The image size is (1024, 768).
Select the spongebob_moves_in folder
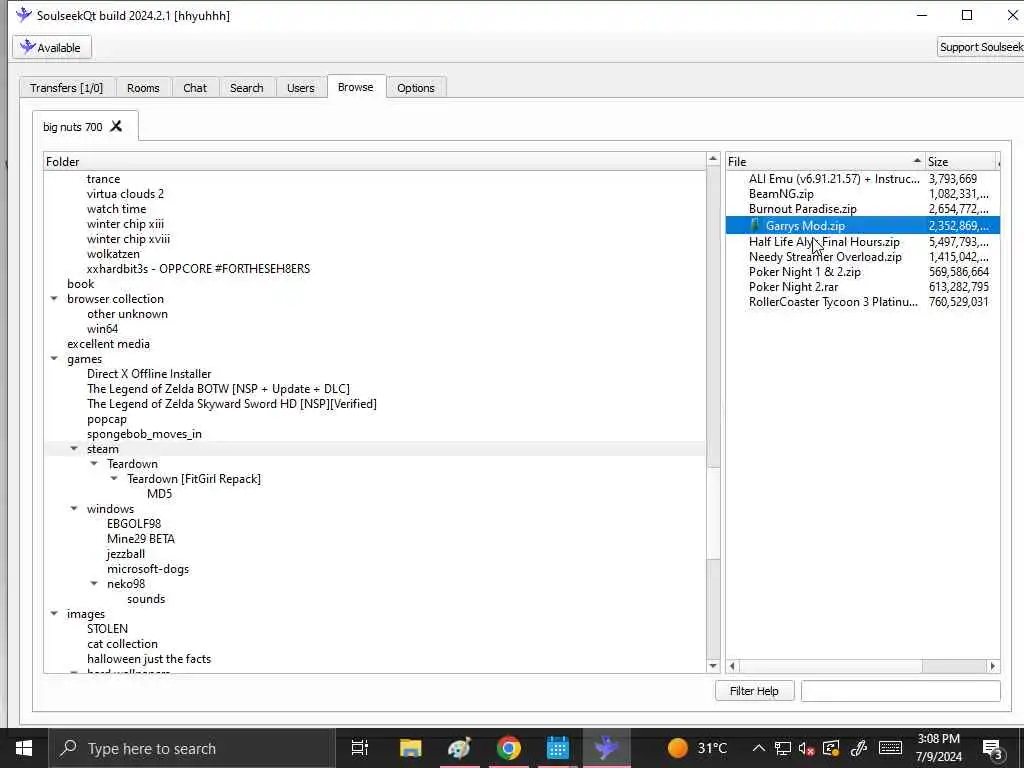(x=144, y=434)
